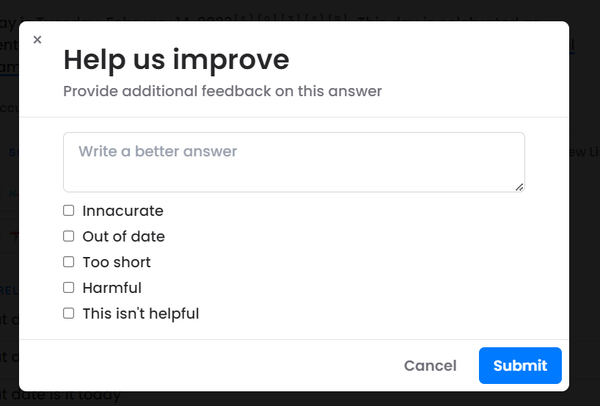Enable the Too short checkbox
The height and width of the screenshot is (406, 600).
pos(69,262)
